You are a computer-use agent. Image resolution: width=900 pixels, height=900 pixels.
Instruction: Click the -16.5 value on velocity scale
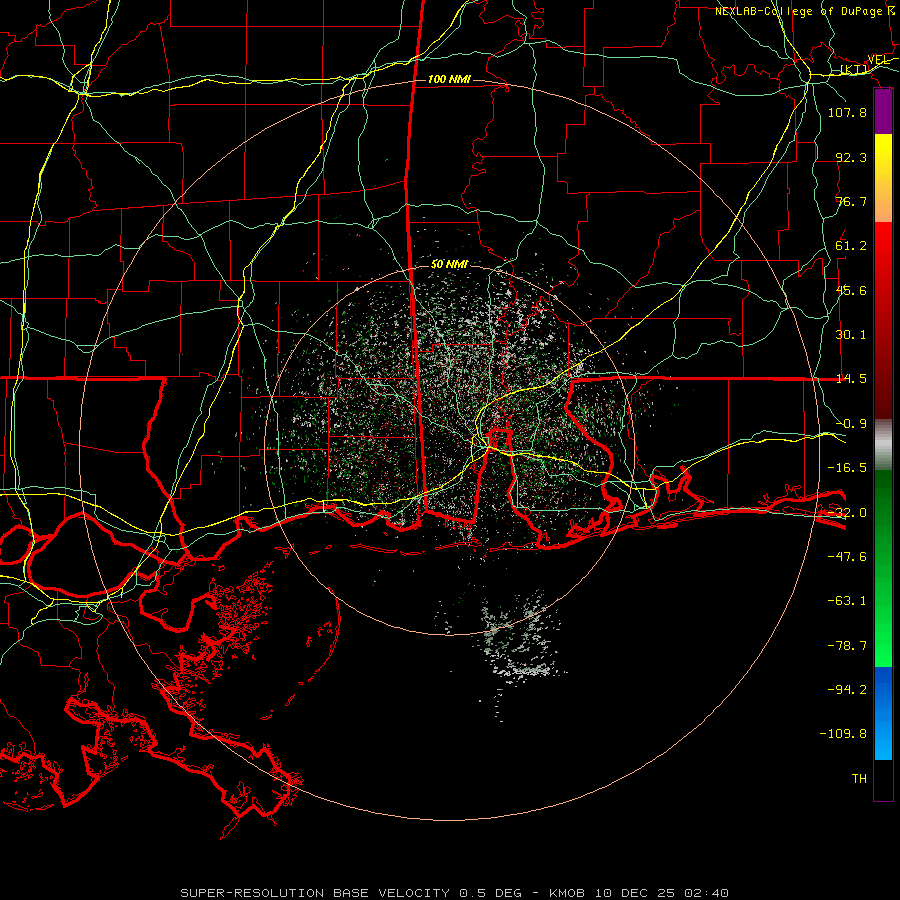click(847, 468)
